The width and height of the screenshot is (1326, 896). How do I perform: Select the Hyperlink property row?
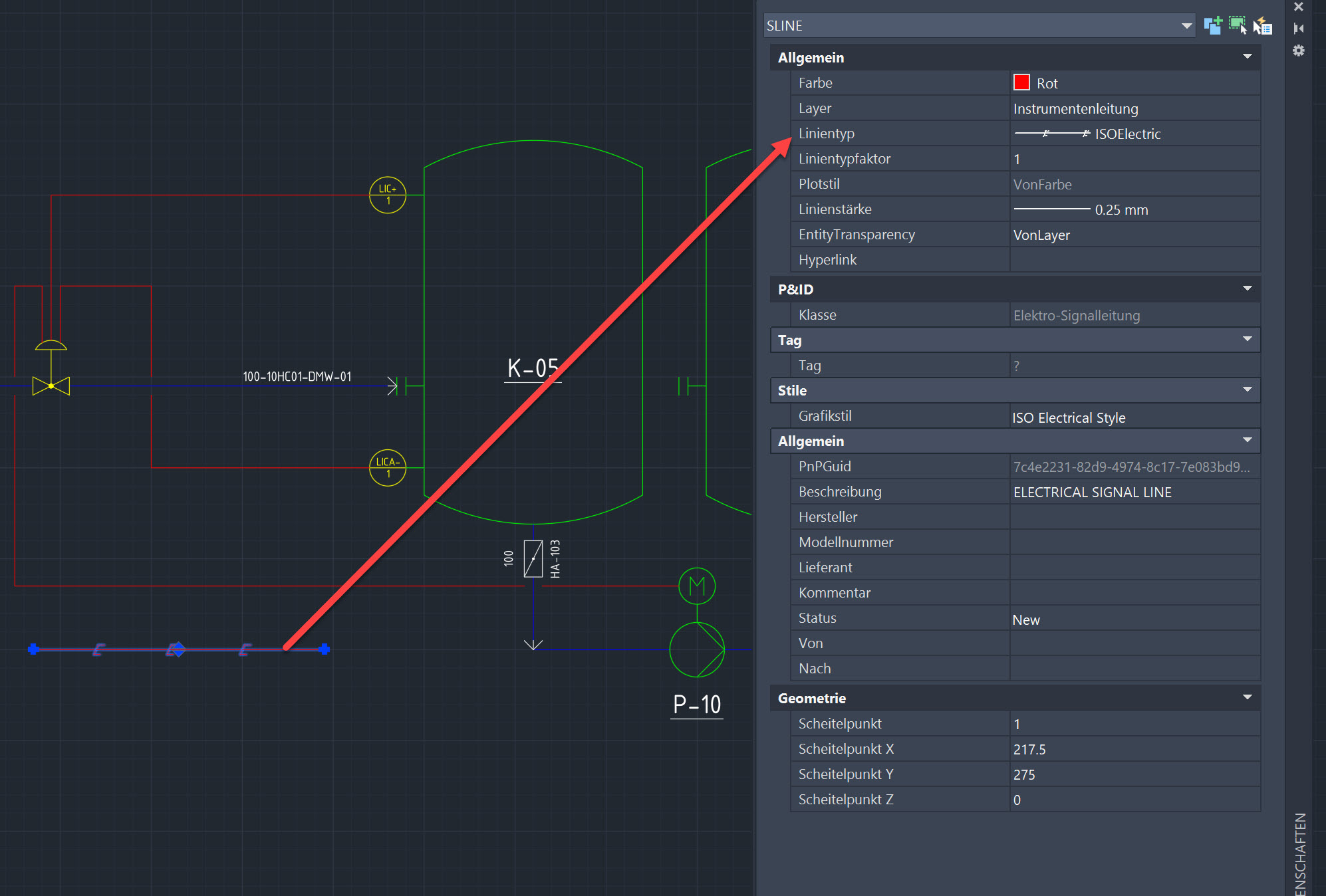(x=1130, y=259)
